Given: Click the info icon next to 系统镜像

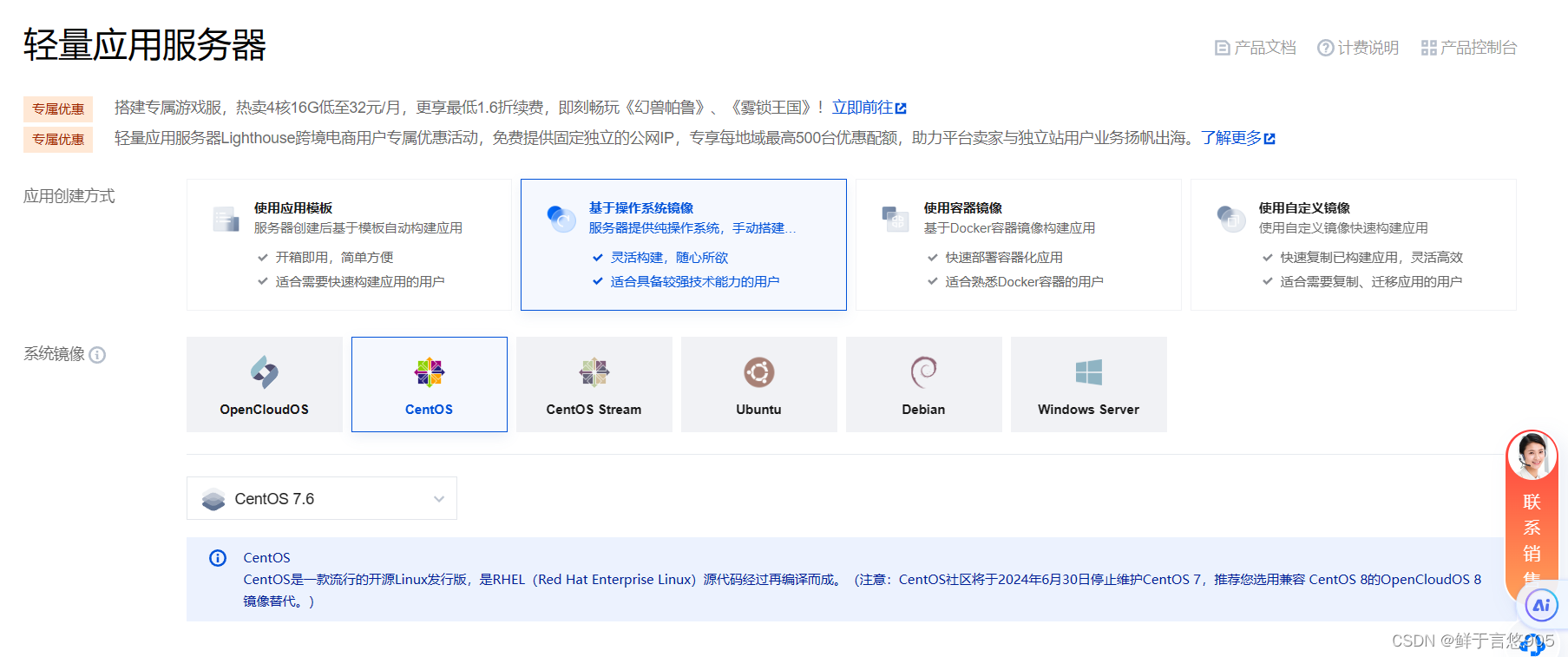Looking at the screenshot, I should click(97, 355).
